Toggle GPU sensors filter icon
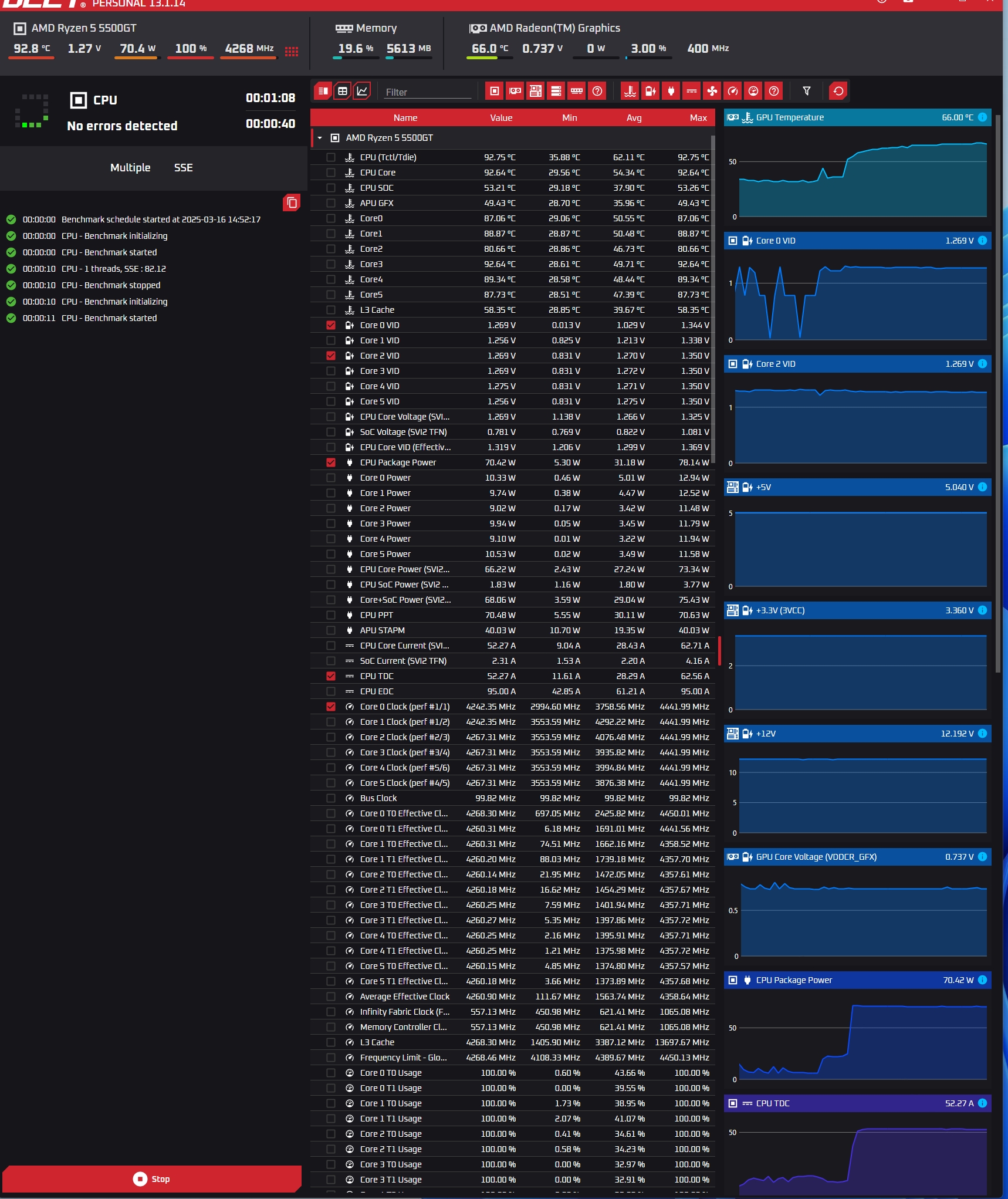Image resolution: width=1008 pixels, height=1199 pixels. click(515, 91)
